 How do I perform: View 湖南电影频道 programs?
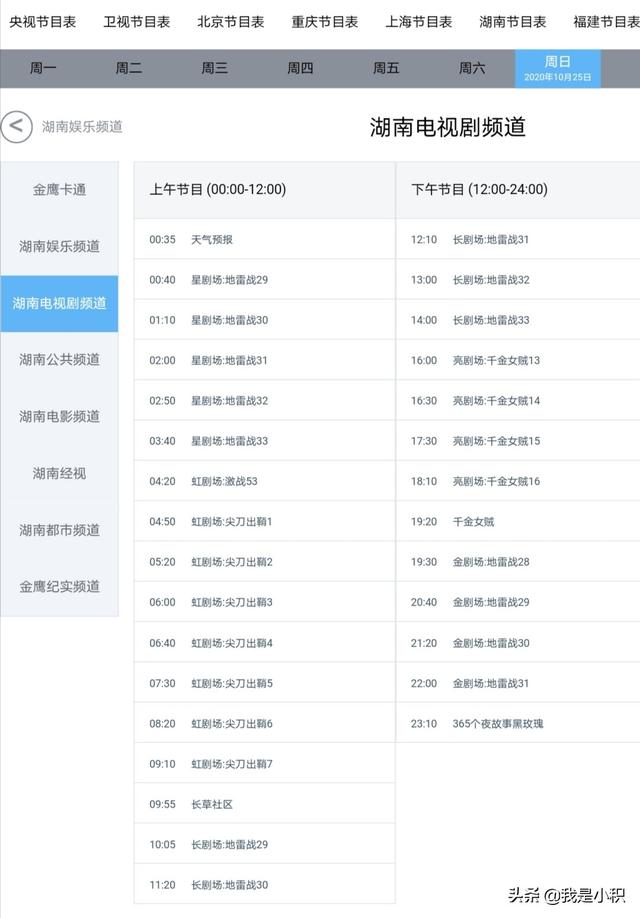(59, 417)
